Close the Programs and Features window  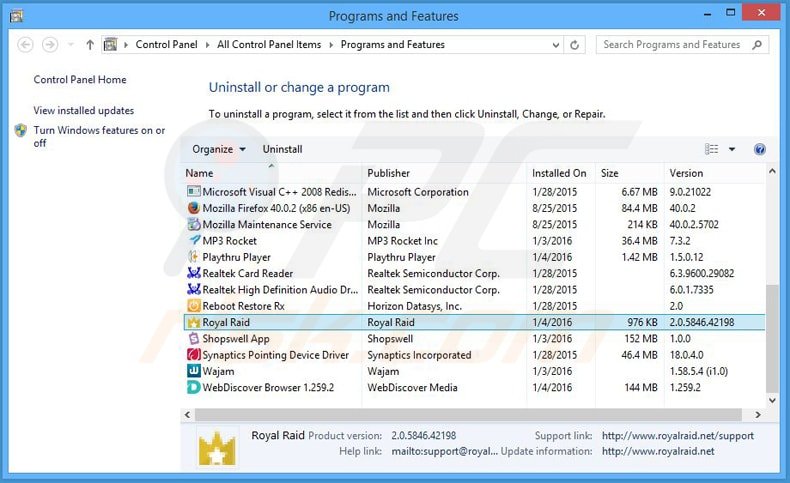tap(761, 13)
